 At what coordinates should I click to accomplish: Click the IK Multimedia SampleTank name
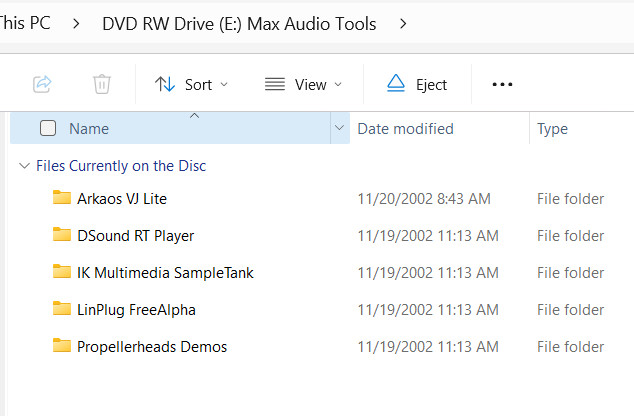click(165, 273)
